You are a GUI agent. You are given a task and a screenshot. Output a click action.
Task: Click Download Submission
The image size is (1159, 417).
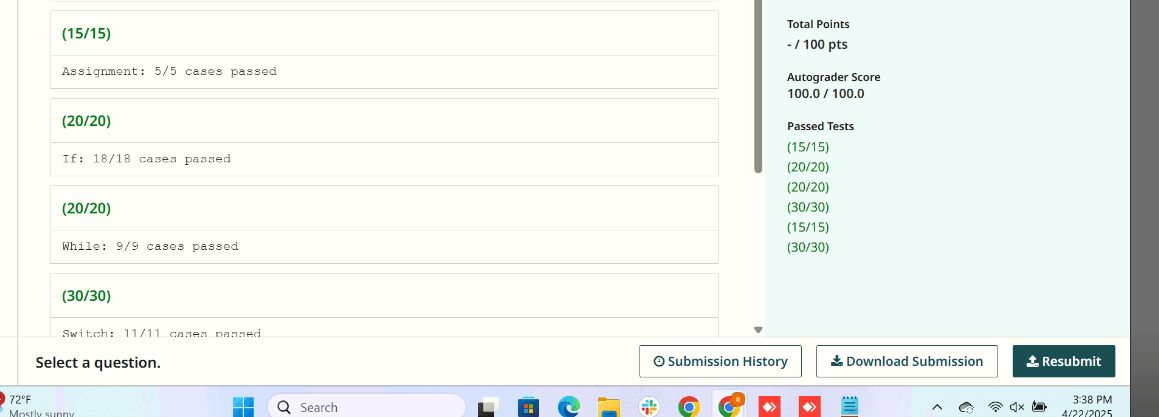[x=906, y=361]
